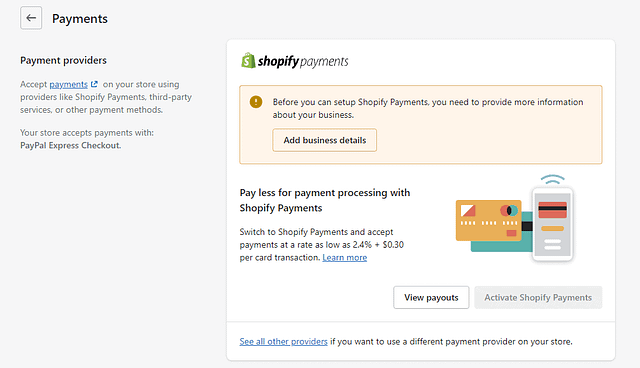Click View payouts button
The width and height of the screenshot is (640, 368).
[x=431, y=297]
